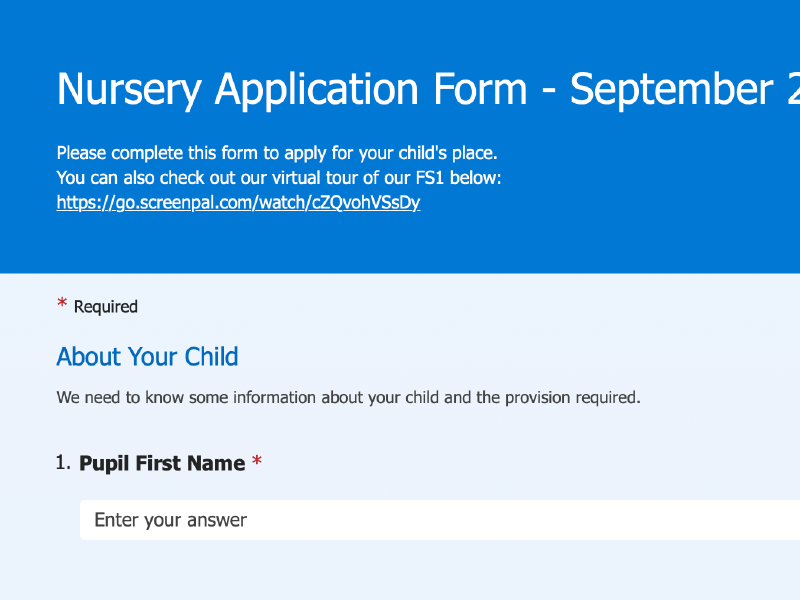Click the red asterisk beside Required
Viewport: 800px width, 600px height.
click(x=62, y=305)
